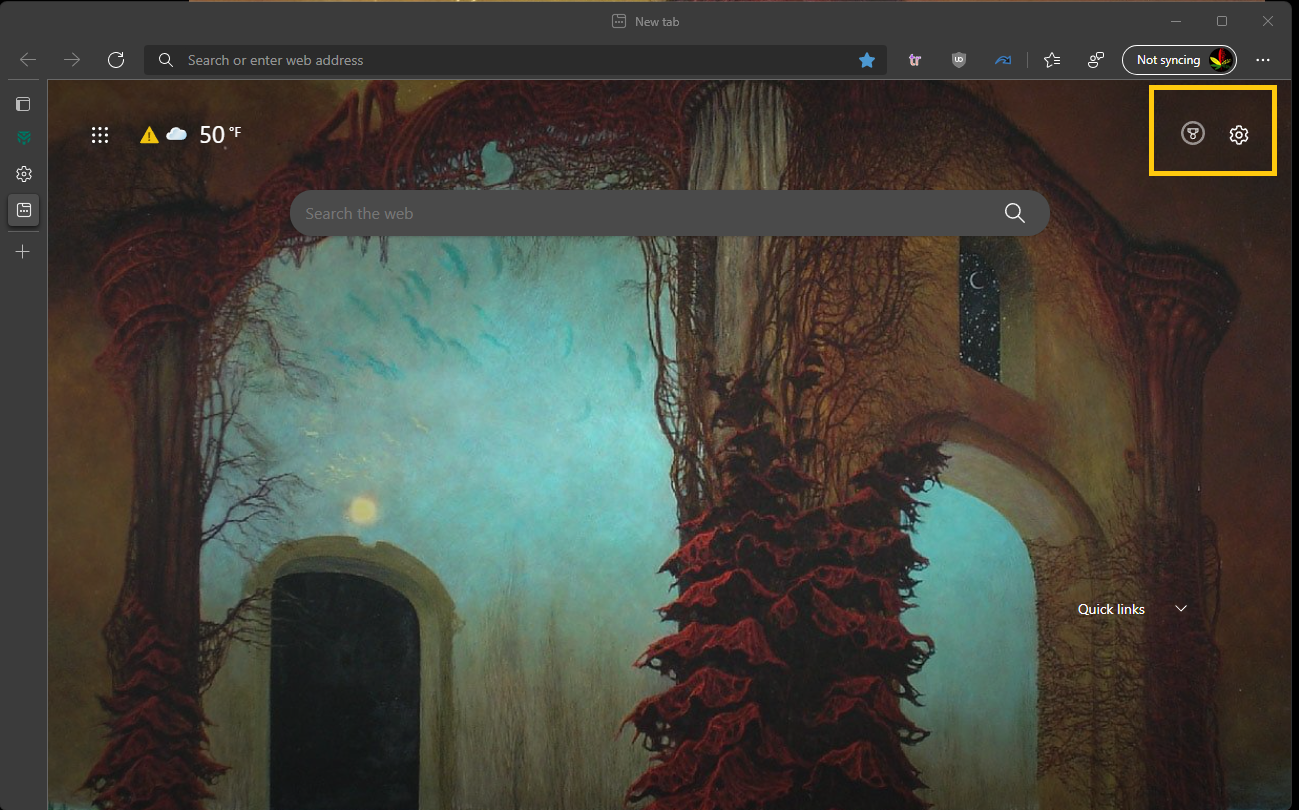Click the forward navigation arrow

(x=72, y=60)
